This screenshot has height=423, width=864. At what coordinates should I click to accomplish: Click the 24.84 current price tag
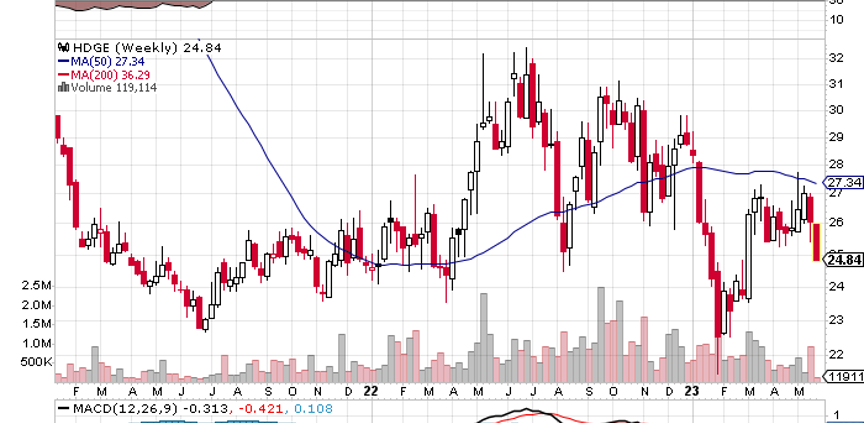click(845, 260)
